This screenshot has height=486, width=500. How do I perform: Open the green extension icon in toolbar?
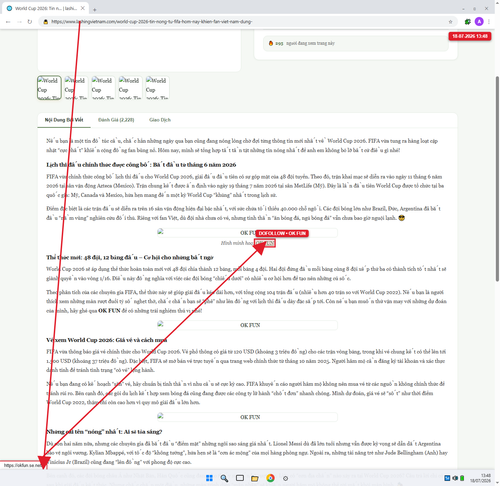pyautogui.click(x=468, y=22)
